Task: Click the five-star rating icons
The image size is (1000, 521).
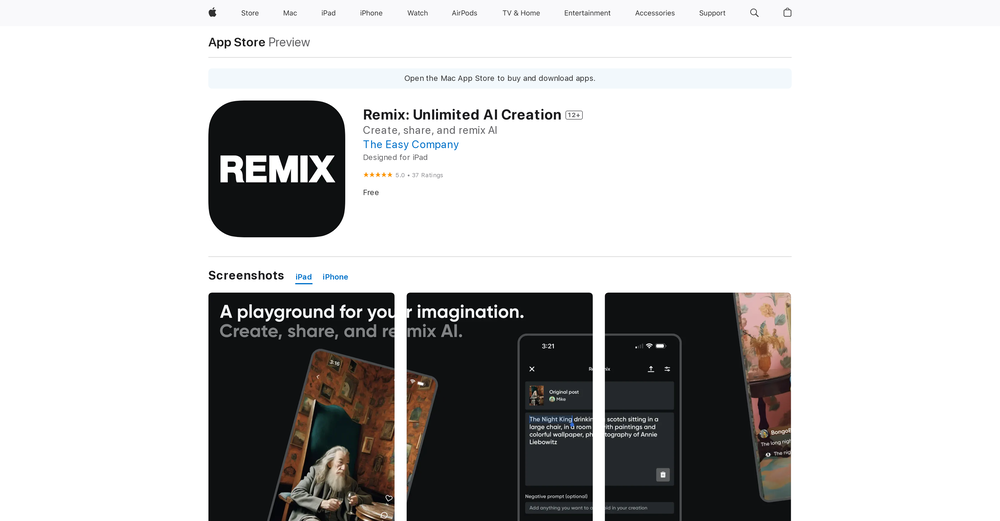Action: coord(377,175)
